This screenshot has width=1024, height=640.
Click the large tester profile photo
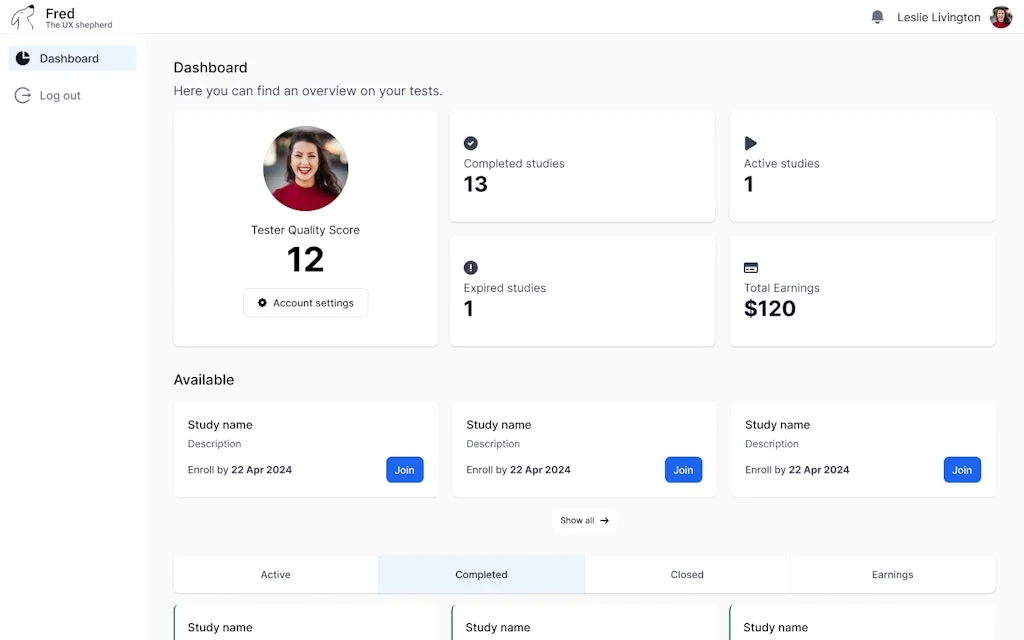tap(305, 168)
